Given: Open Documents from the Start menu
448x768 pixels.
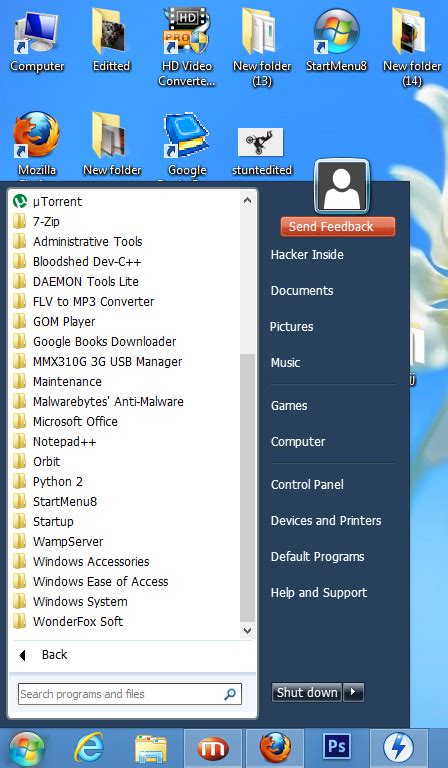Looking at the screenshot, I should [x=302, y=290].
